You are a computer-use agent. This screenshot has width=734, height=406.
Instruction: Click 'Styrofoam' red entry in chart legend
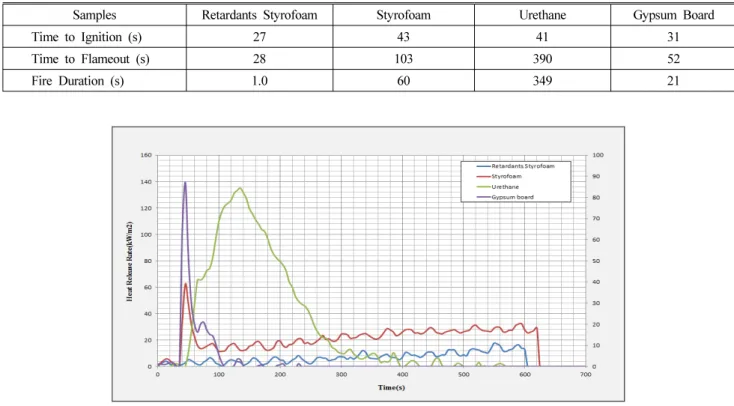pos(499,177)
